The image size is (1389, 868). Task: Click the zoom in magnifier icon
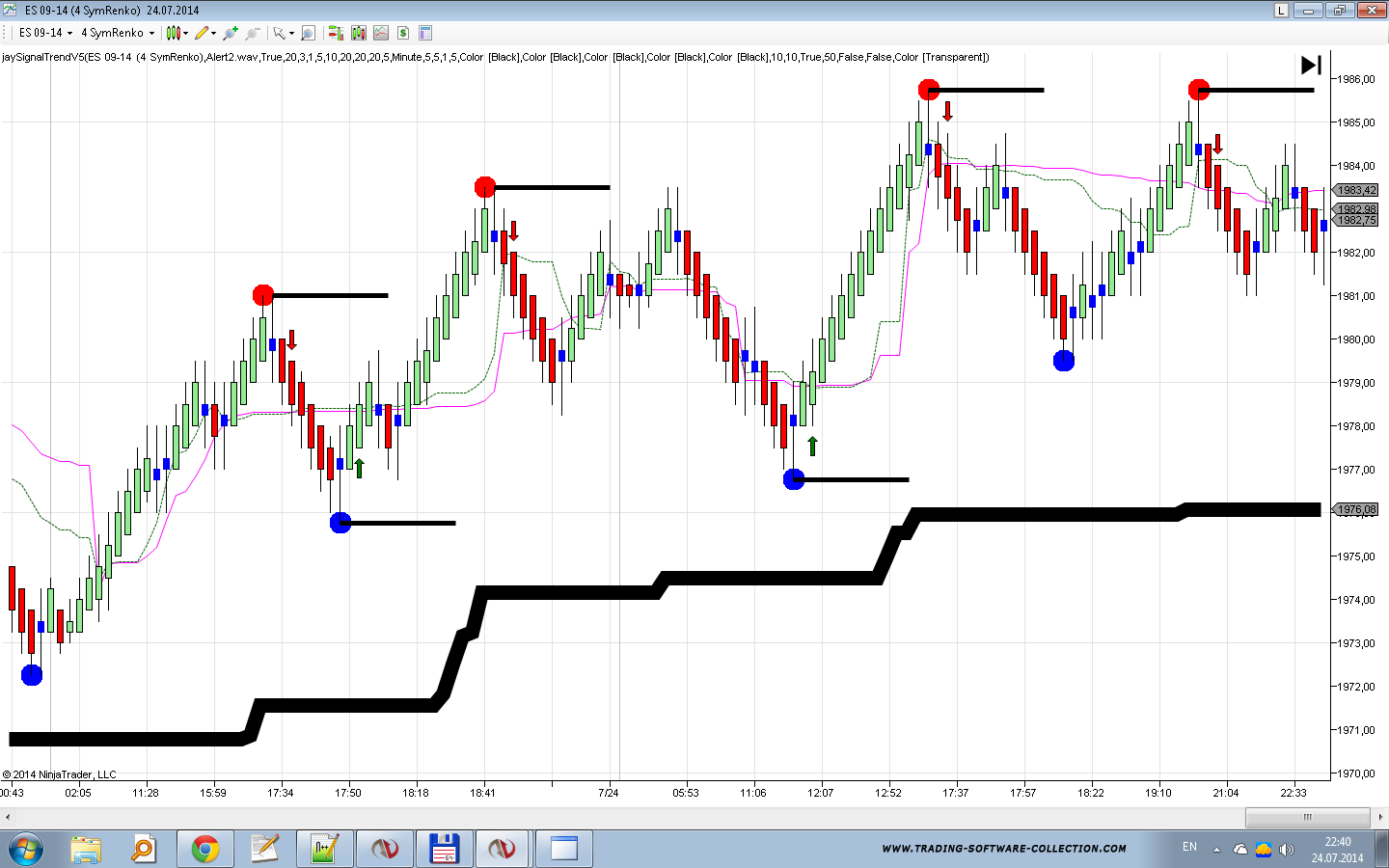[230, 33]
